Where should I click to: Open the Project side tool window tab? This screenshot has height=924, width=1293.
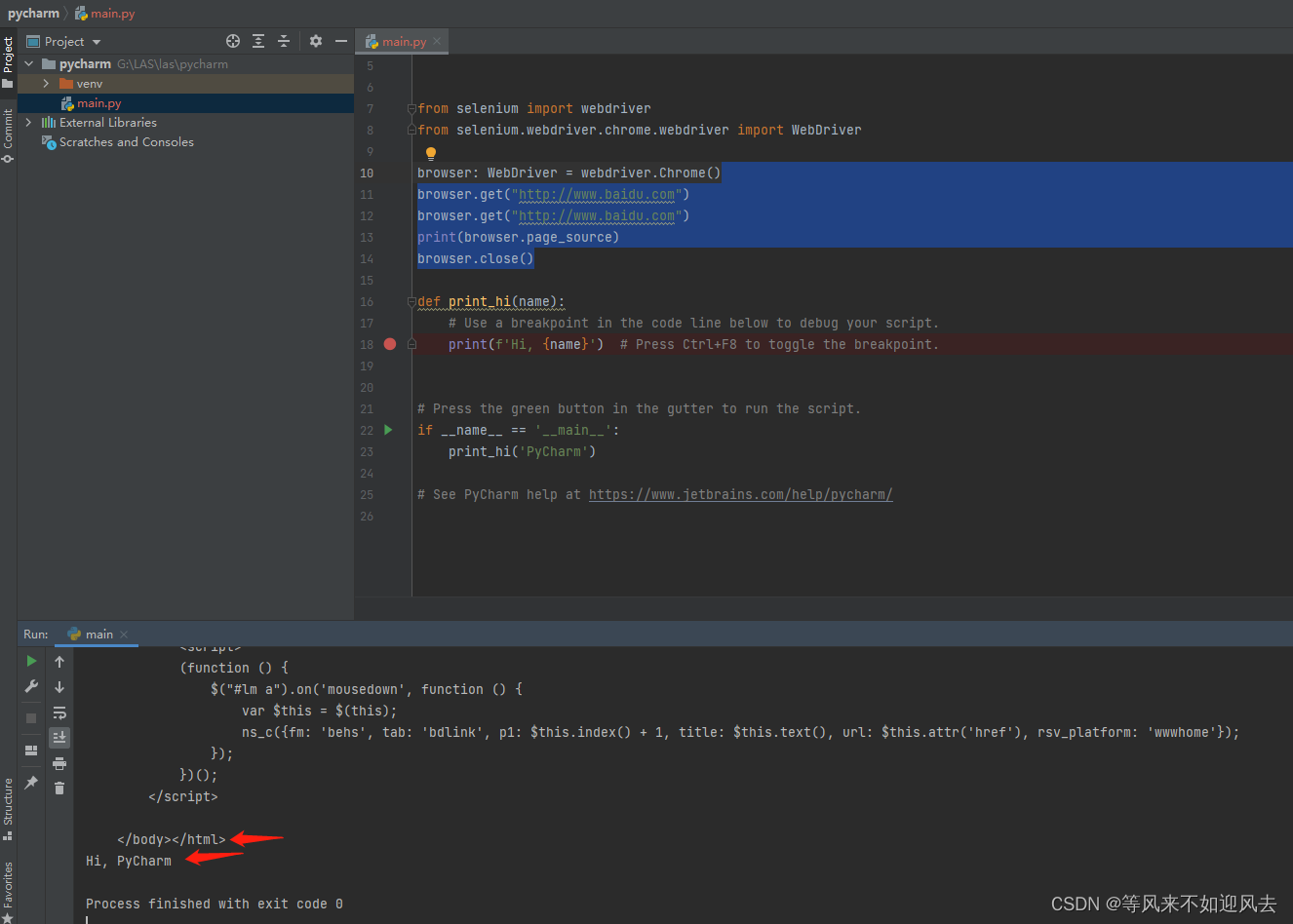8,61
